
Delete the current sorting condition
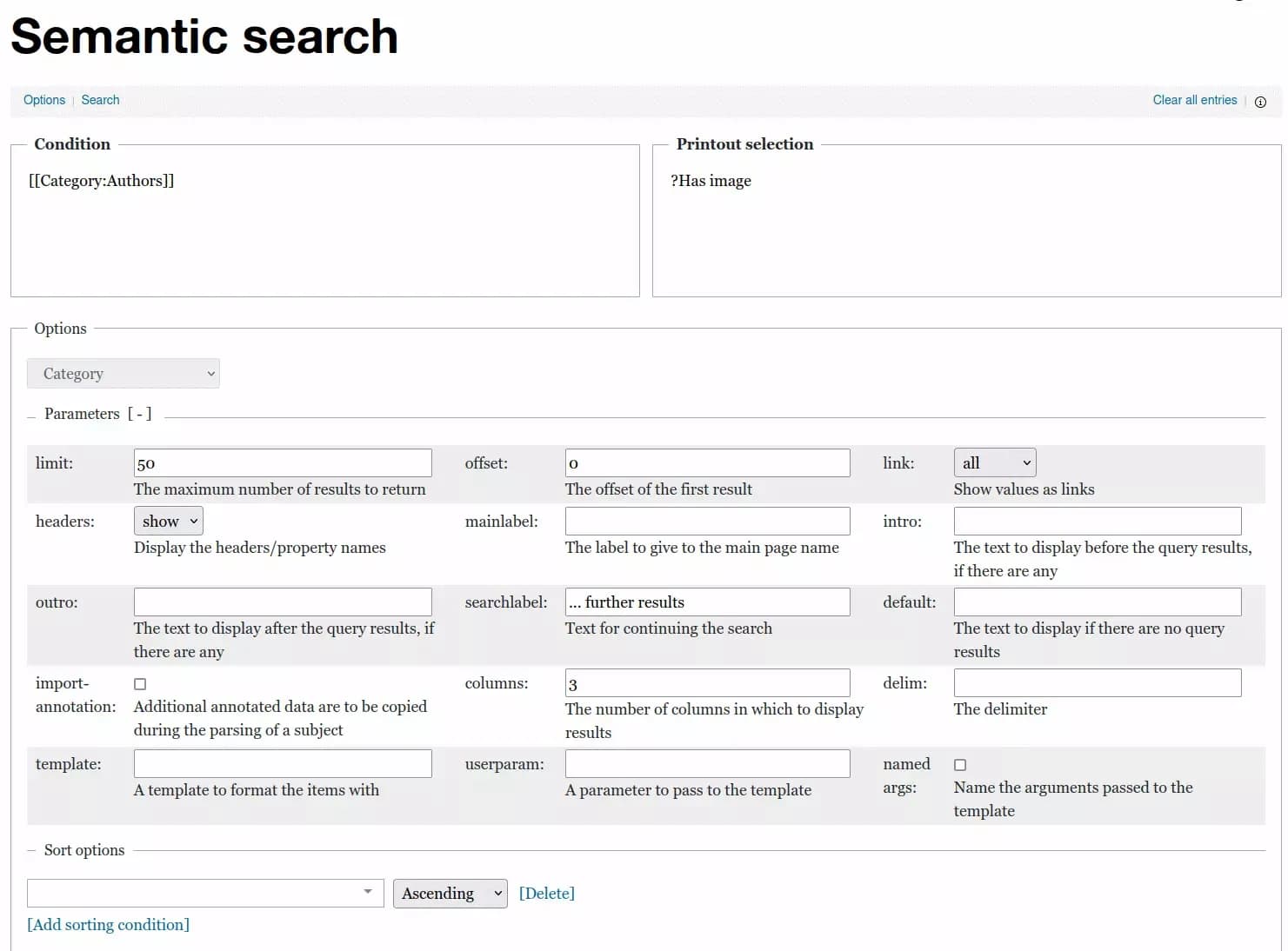point(547,893)
